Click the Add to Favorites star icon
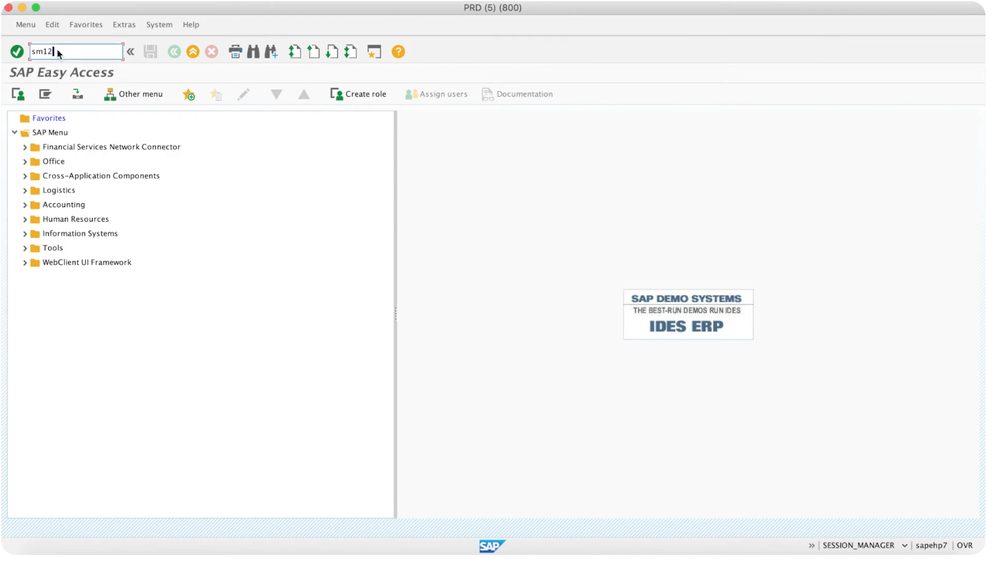This screenshot has height=567, width=1000. [x=189, y=94]
